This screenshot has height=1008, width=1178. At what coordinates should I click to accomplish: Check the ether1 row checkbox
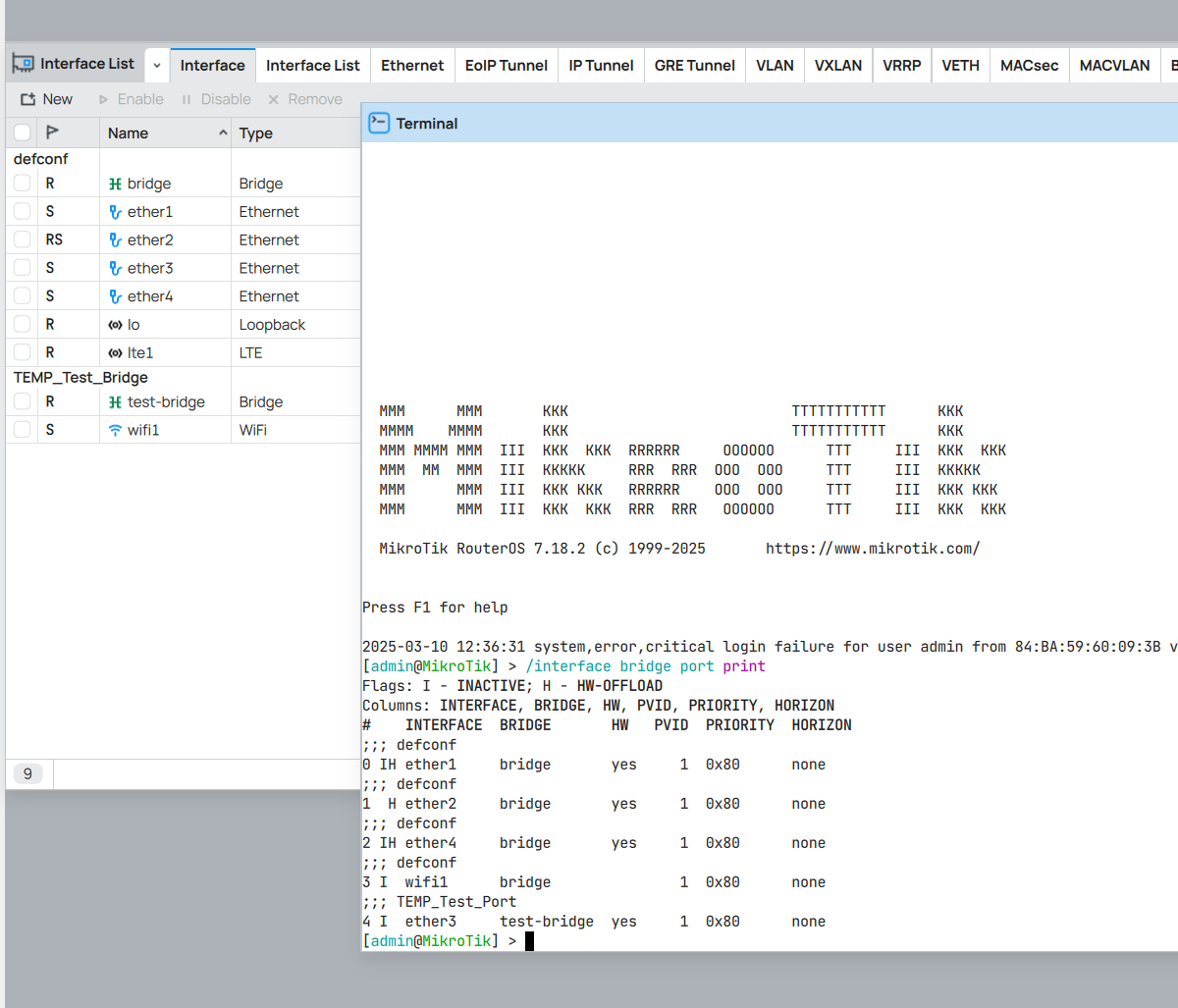click(x=23, y=211)
